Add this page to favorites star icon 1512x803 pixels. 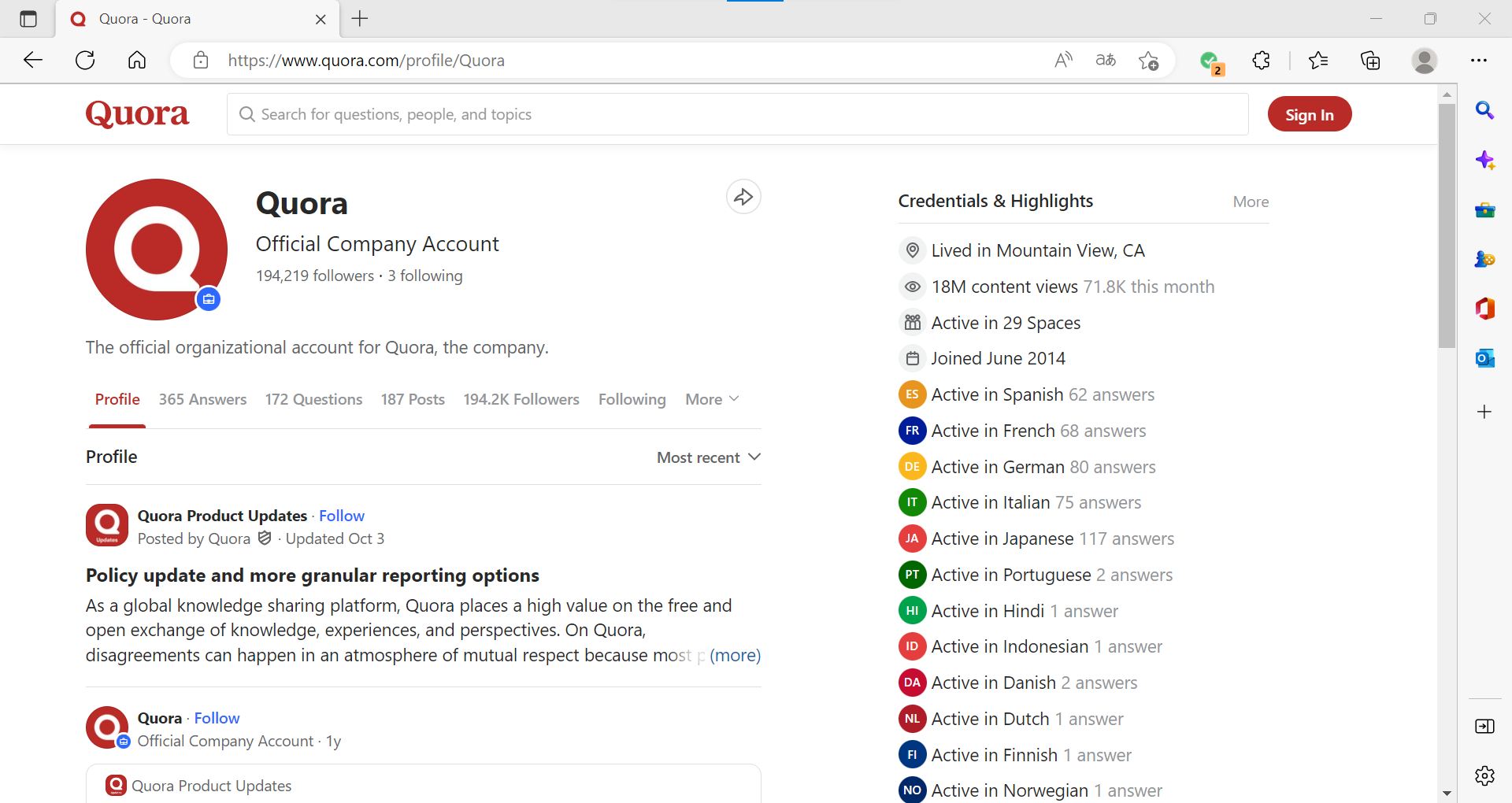1148,61
